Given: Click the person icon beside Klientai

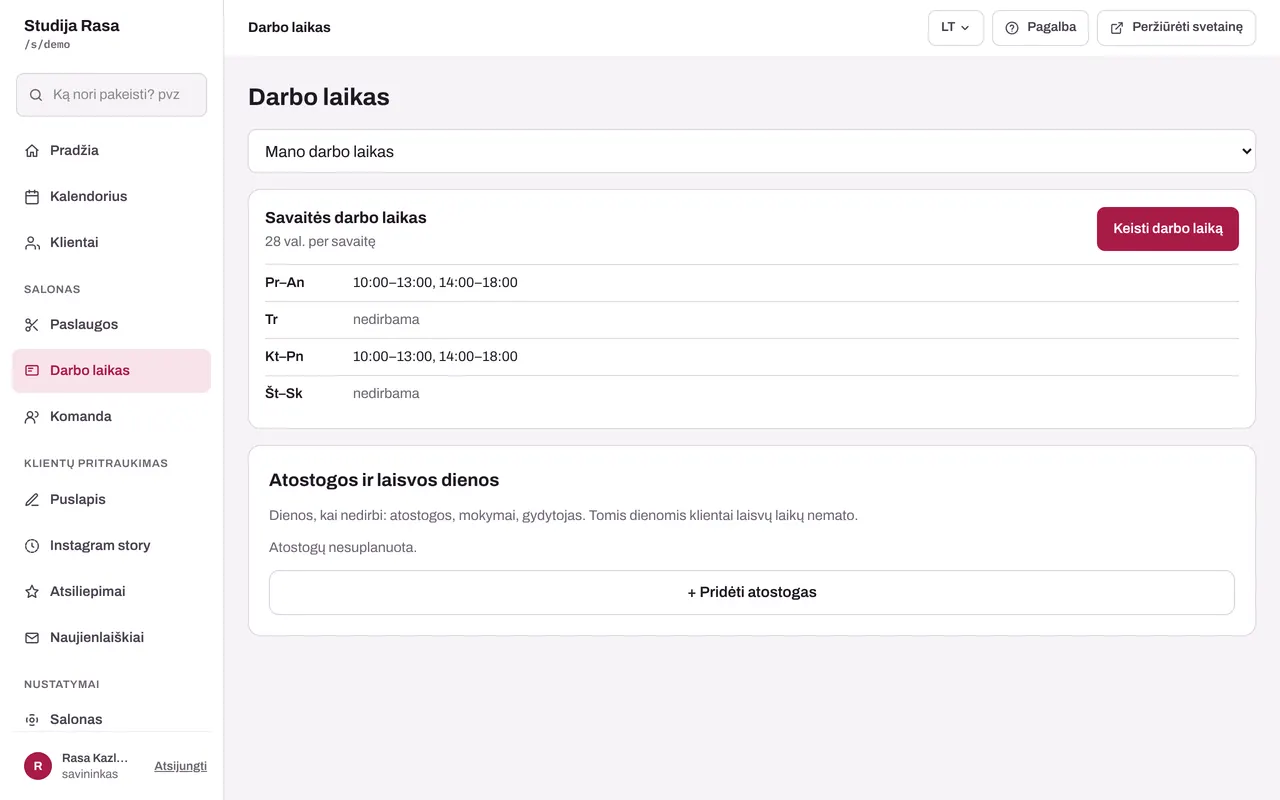Looking at the screenshot, I should (x=32, y=243).
